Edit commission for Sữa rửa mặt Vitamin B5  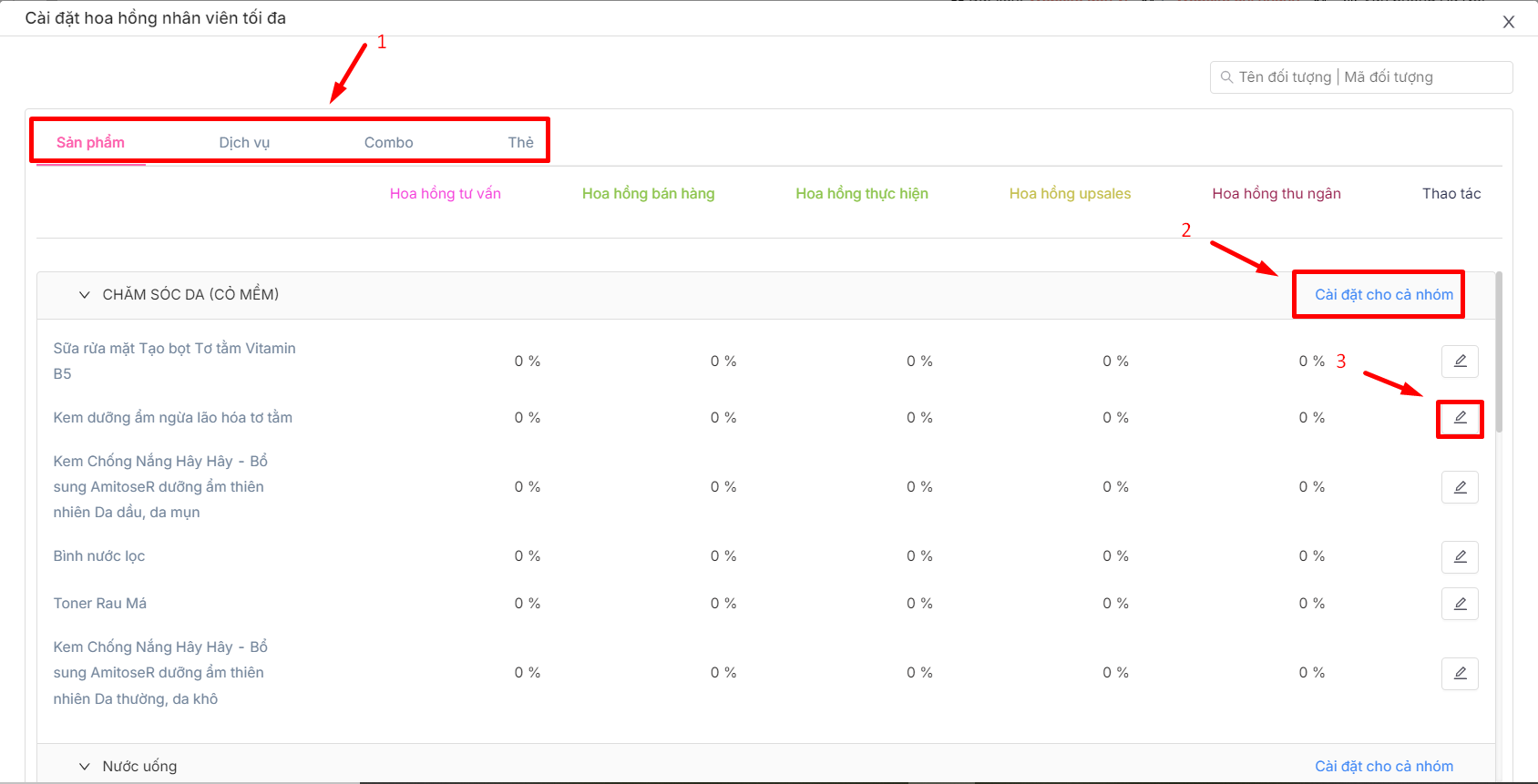pyautogui.click(x=1460, y=361)
